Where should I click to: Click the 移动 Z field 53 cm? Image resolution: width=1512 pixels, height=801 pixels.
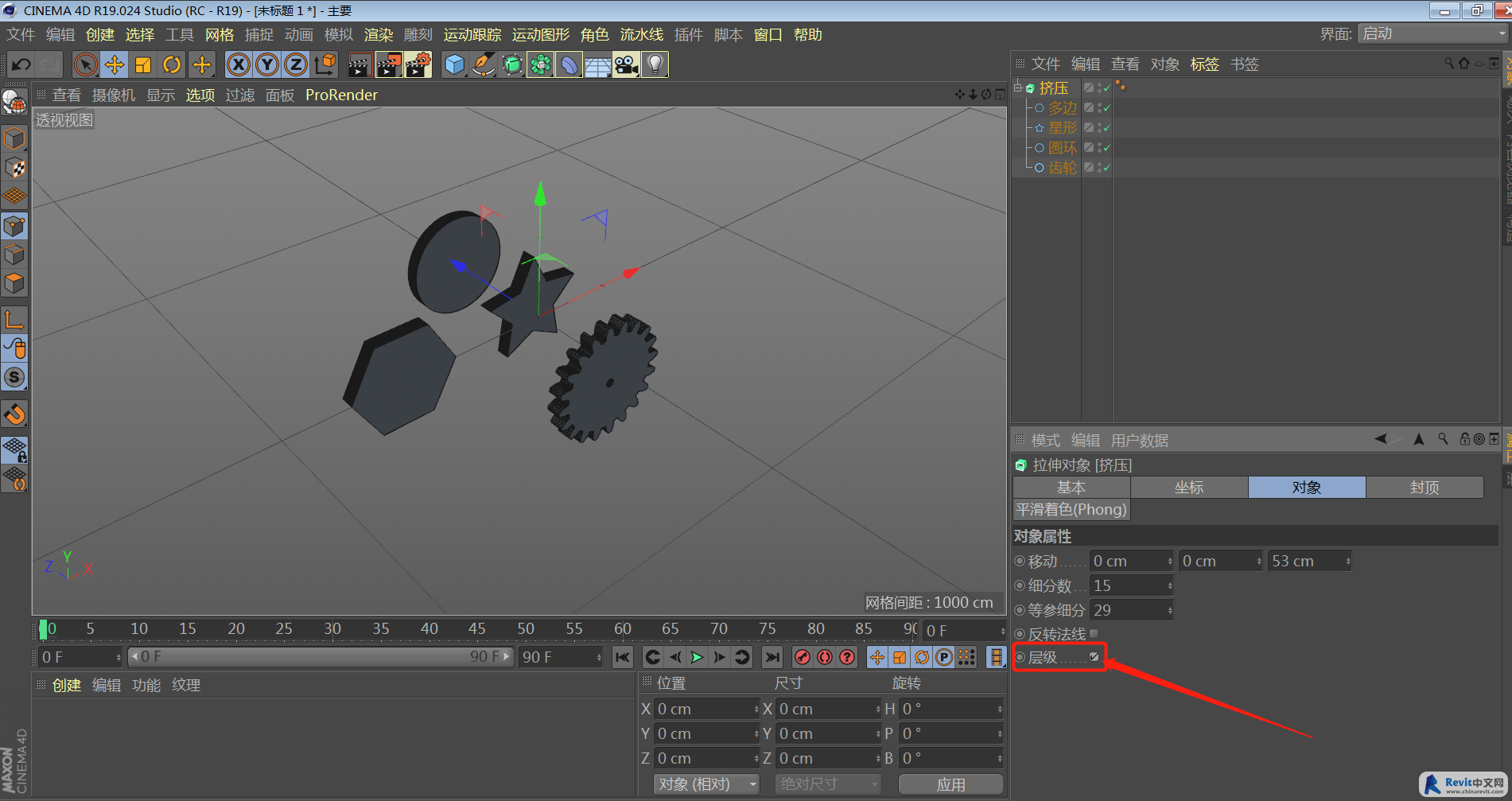click(x=1310, y=562)
